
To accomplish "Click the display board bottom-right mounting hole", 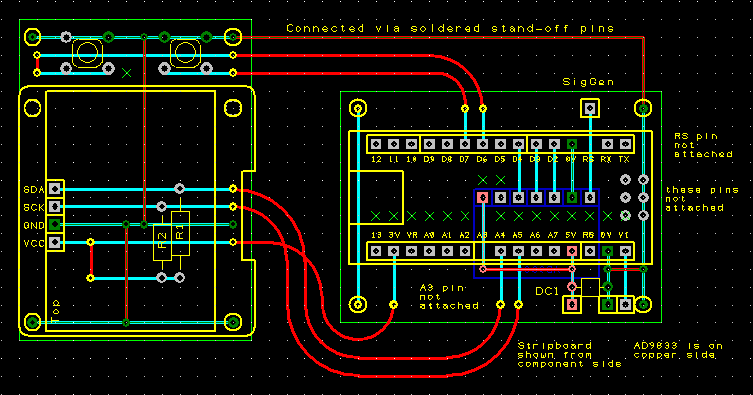I will pyautogui.click(x=233, y=322).
